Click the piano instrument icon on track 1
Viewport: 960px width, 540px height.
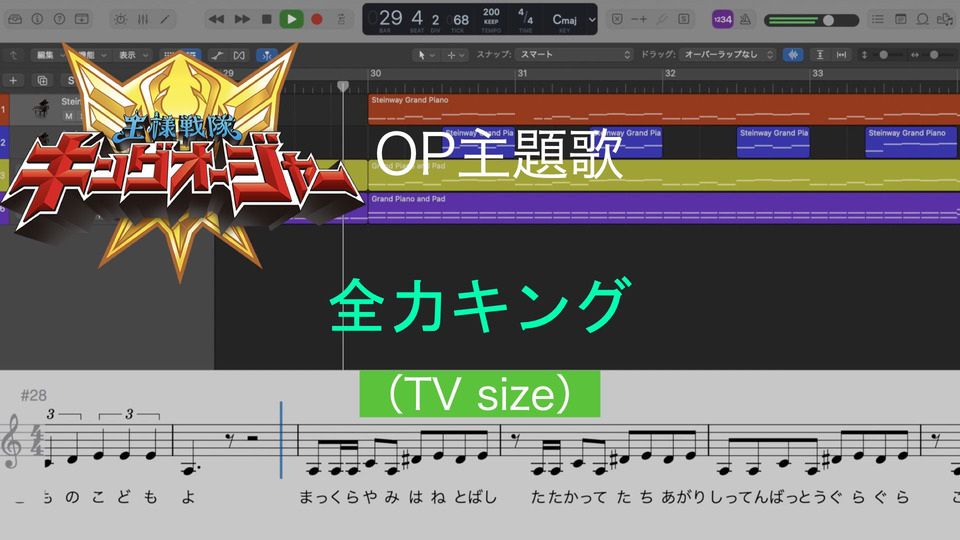pyautogui.click(x=42, y=108)
